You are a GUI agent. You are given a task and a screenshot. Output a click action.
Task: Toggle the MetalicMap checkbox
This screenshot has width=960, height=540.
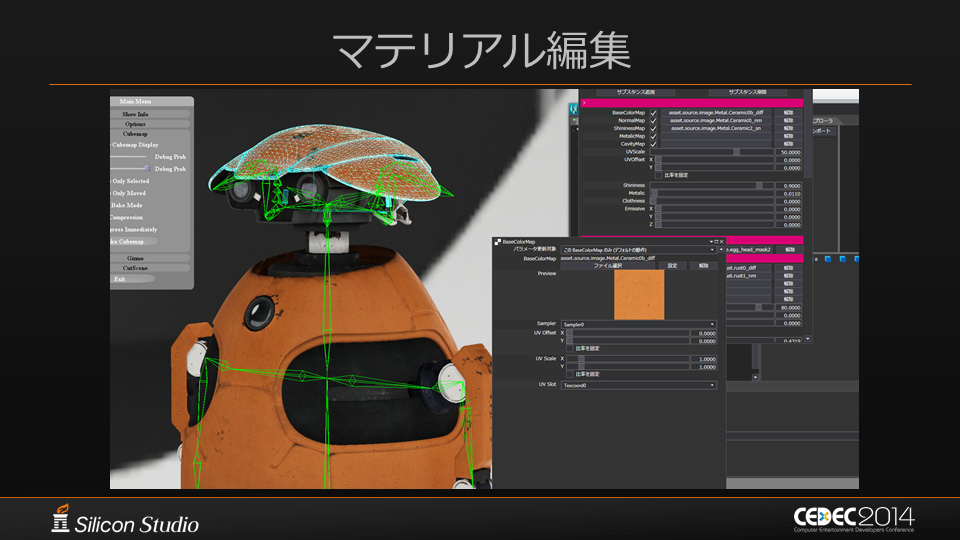pos(653,137)
